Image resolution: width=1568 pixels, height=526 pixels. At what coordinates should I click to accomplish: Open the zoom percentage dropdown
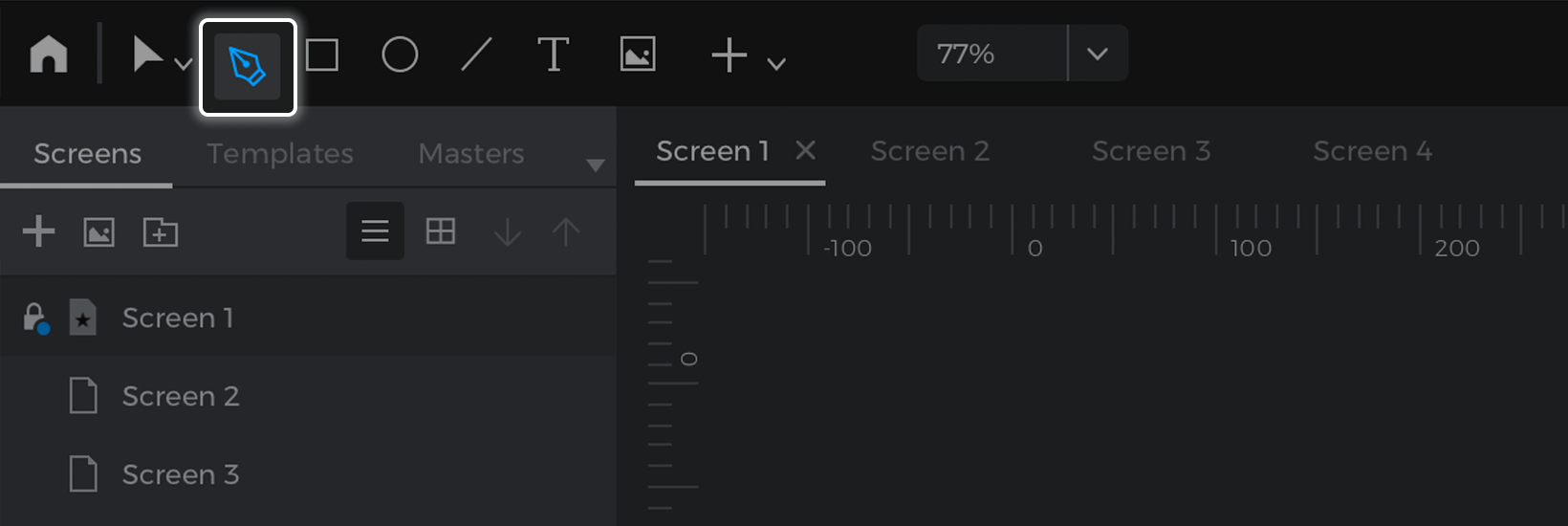[1098, 54]
